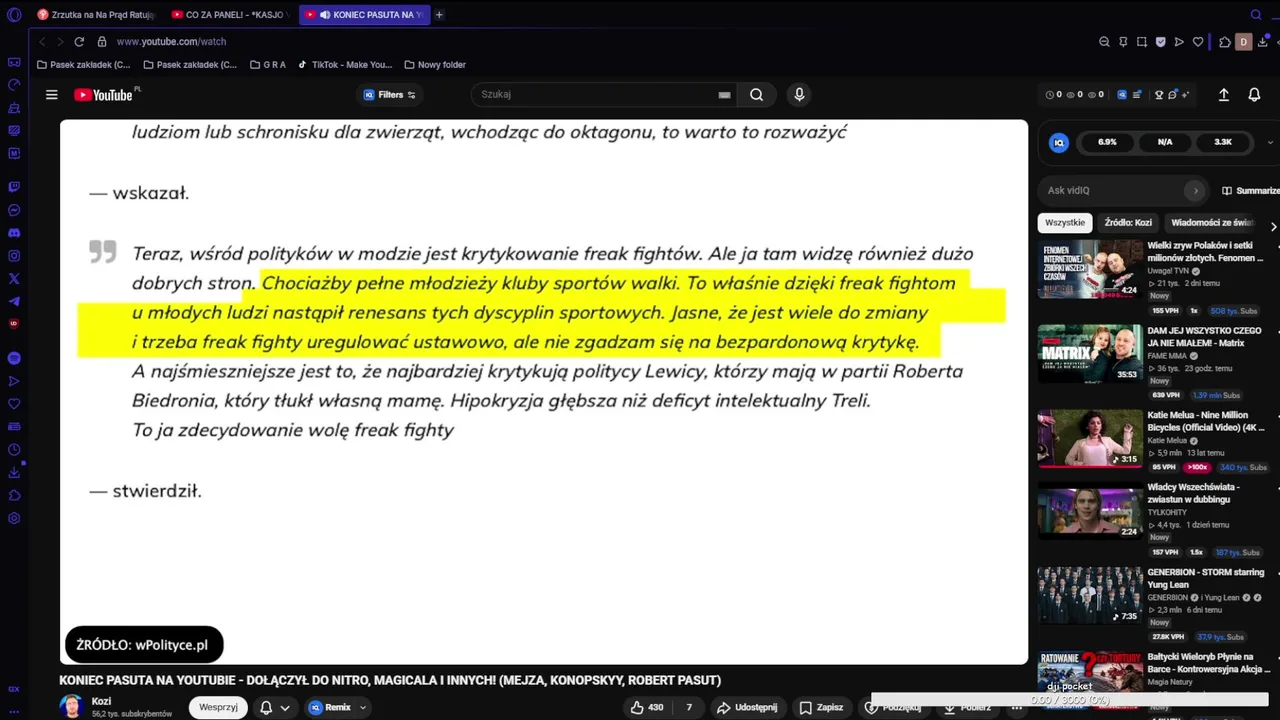Open the YouTube guide hamburger menu
1280x720 pixels.
coord(51,95)
